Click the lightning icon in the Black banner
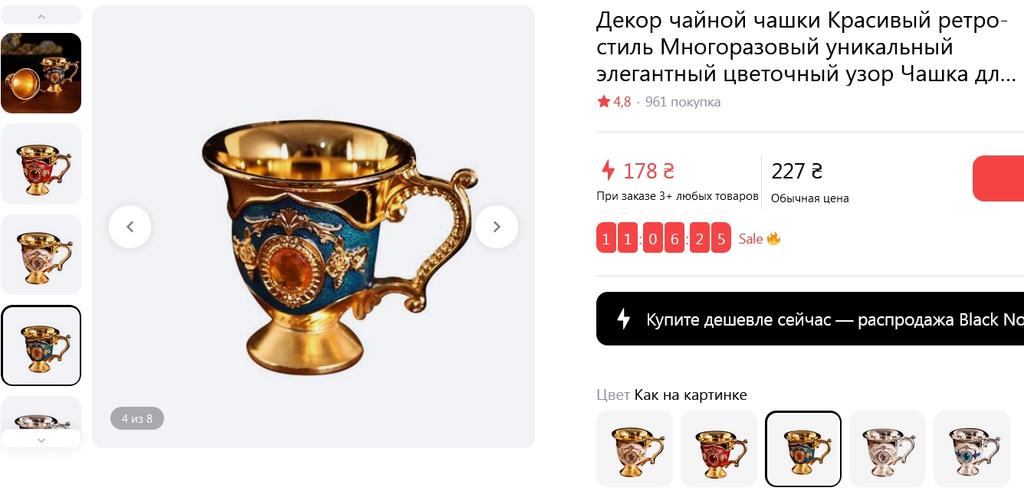1024x491 pixels. click(624, 319)
